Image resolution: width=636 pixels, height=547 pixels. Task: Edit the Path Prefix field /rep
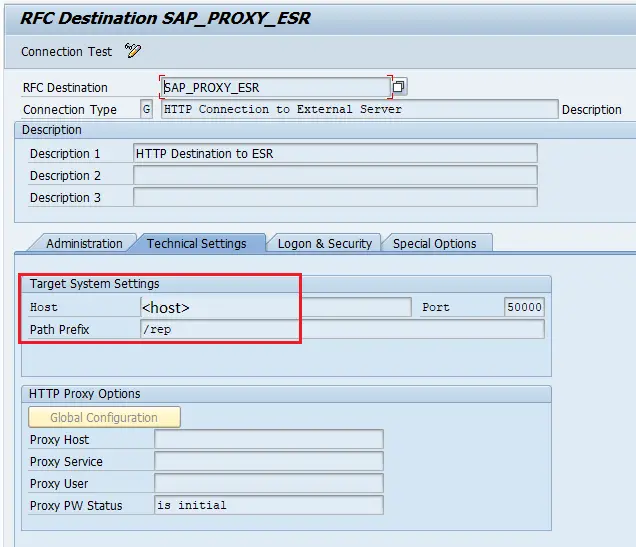coord(342,329)
